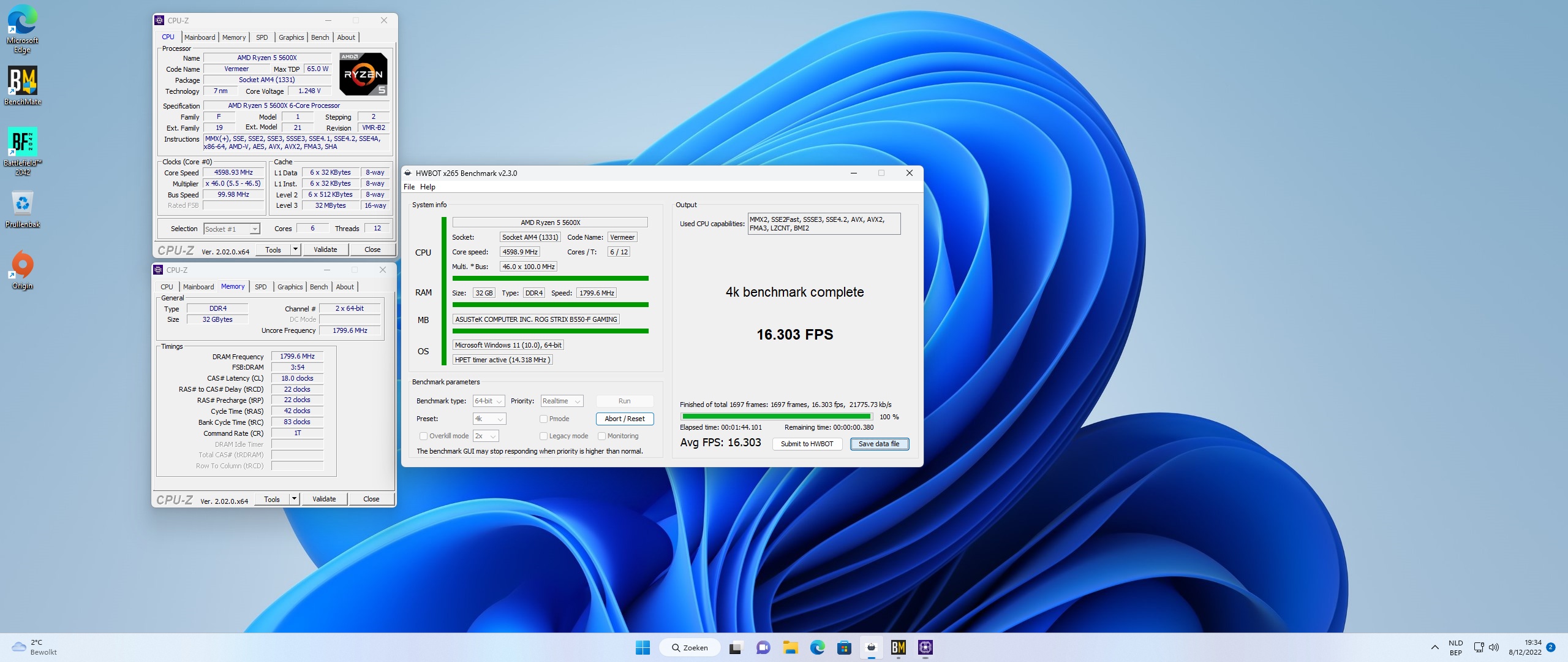Click Submit to HWBOT button
This screenshot has width=1568, height=662.
[807, 444]
